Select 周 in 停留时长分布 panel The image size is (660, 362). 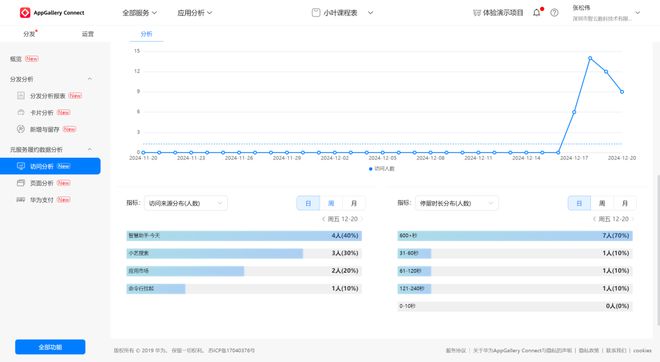(x=602, y=203)
